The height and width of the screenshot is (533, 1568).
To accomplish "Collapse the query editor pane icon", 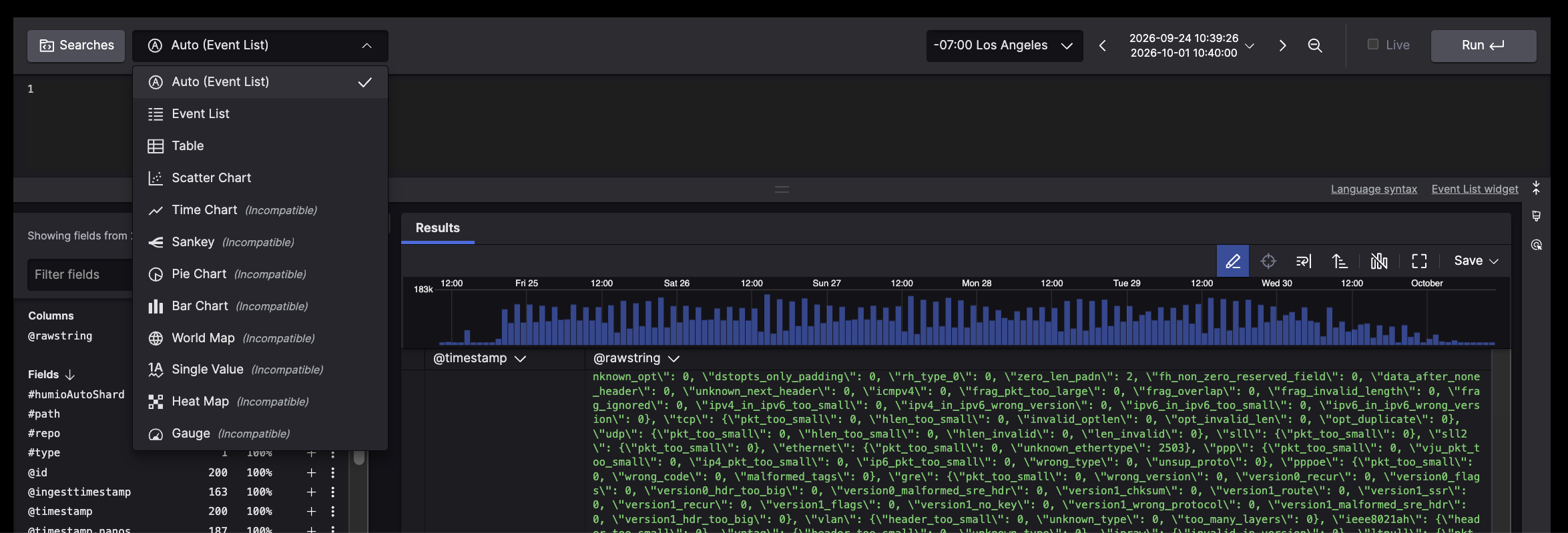I will (1536, 187).
